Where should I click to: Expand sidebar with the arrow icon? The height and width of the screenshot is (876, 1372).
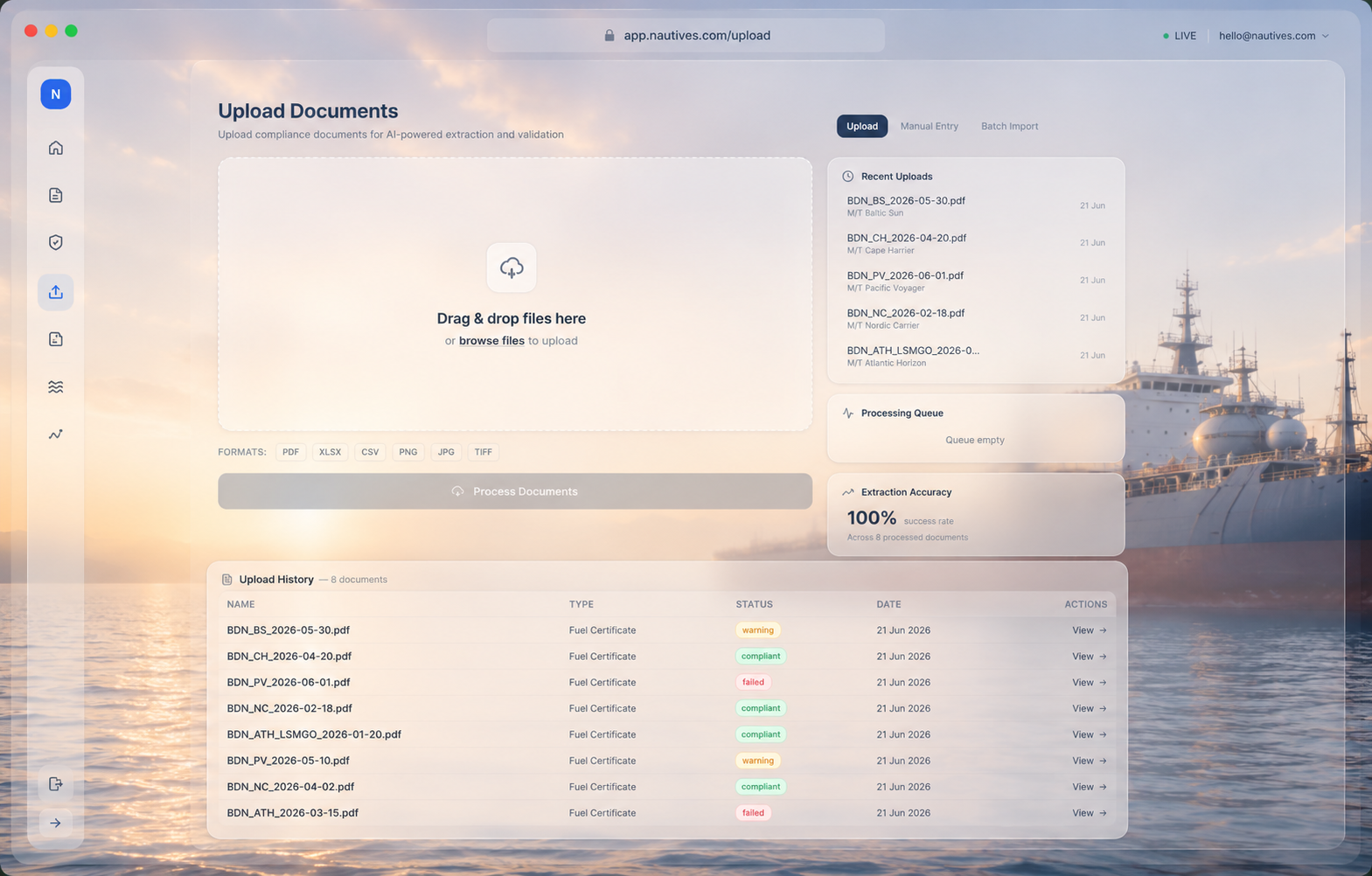(x=55, y=823)
